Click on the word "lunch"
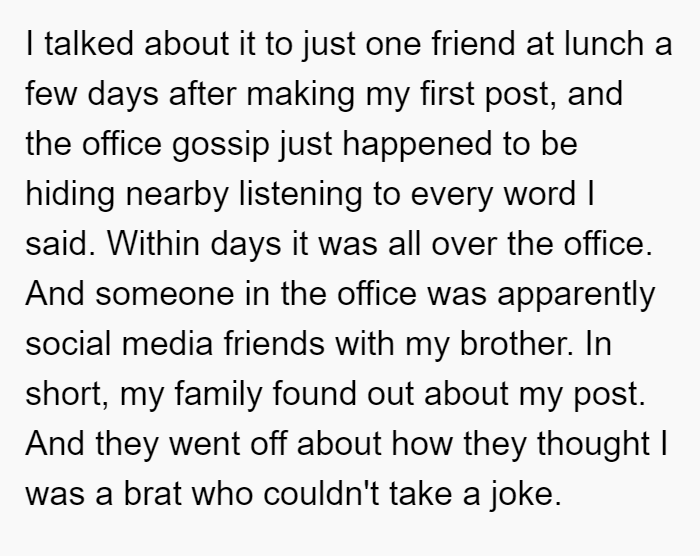Viewport: 700px width, 556px height. 604,43
